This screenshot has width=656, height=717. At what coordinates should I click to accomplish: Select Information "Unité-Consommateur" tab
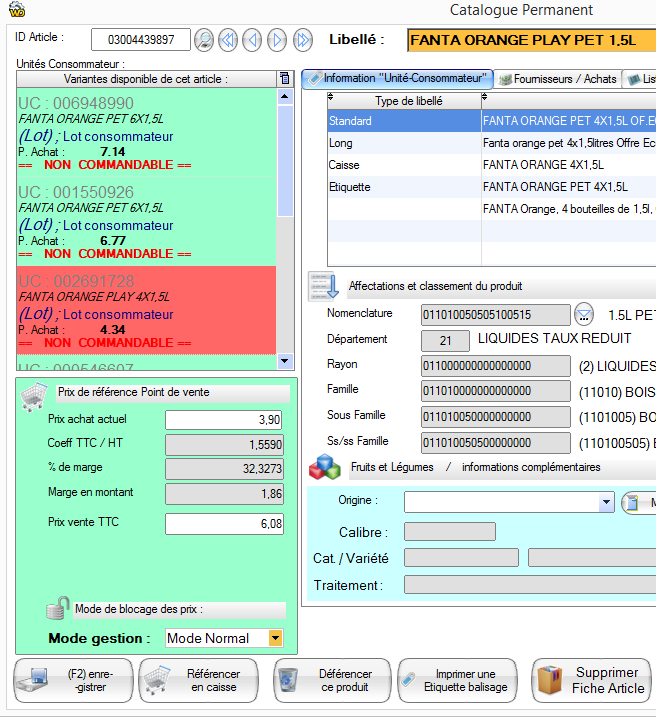(x=398, y=79)
